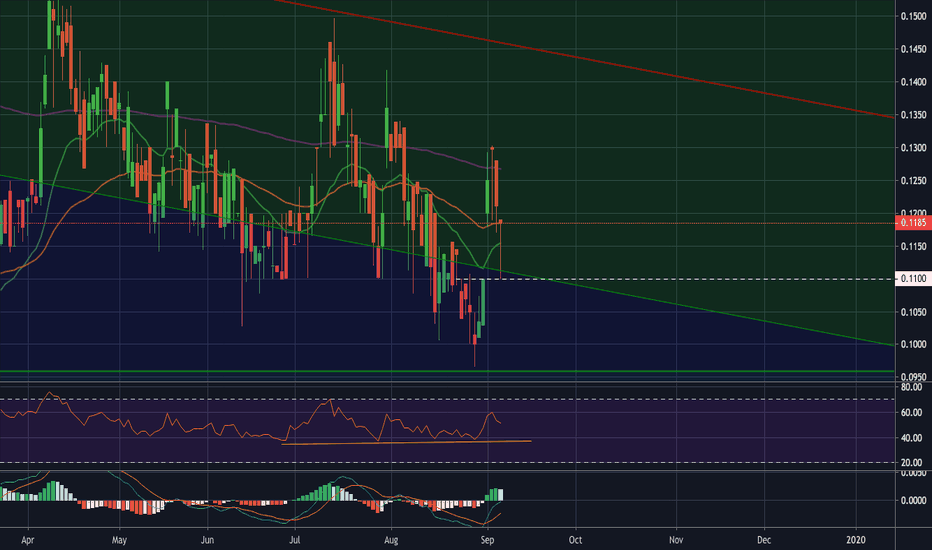Click the 0.1150 price axis label

pyautogui.click(x=914, y=246)
